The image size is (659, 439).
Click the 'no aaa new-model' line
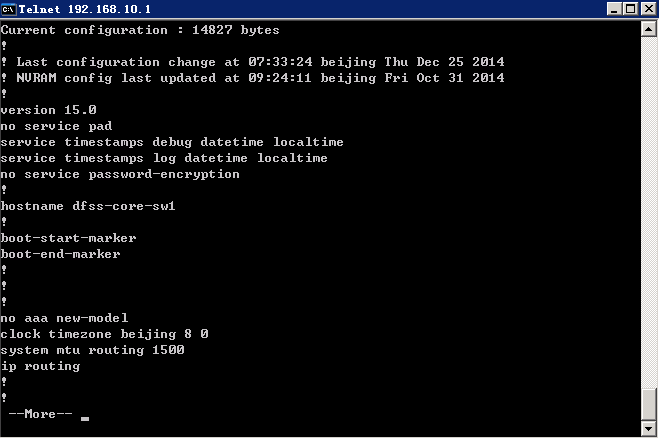64,318
